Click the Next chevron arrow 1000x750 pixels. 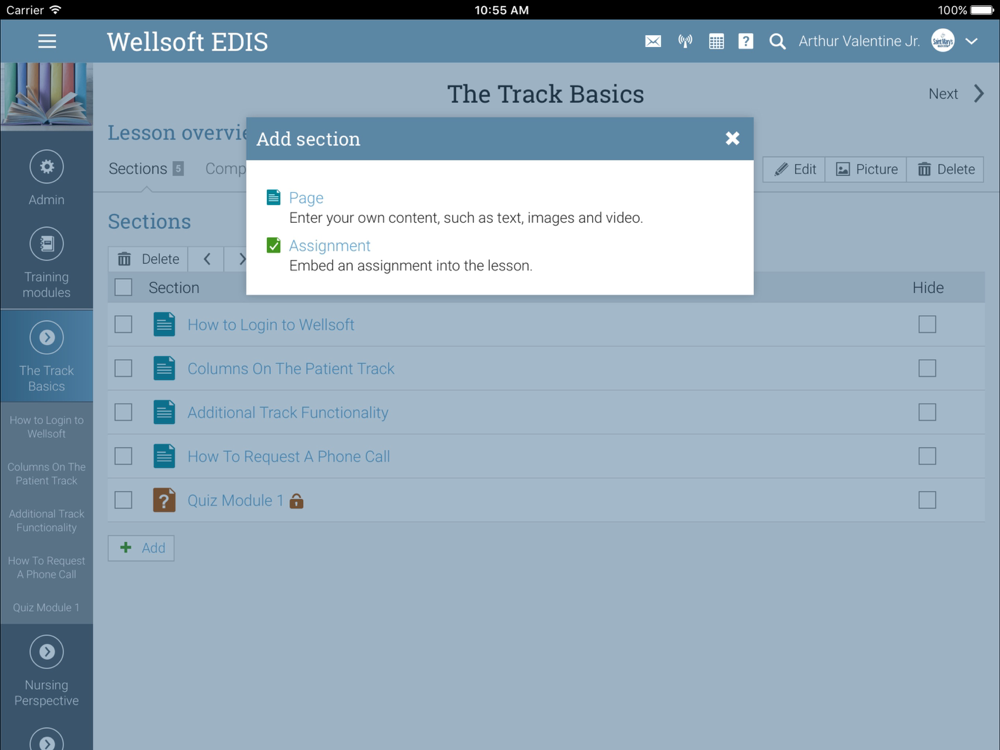pyautogui.click(x=979, y=94)
